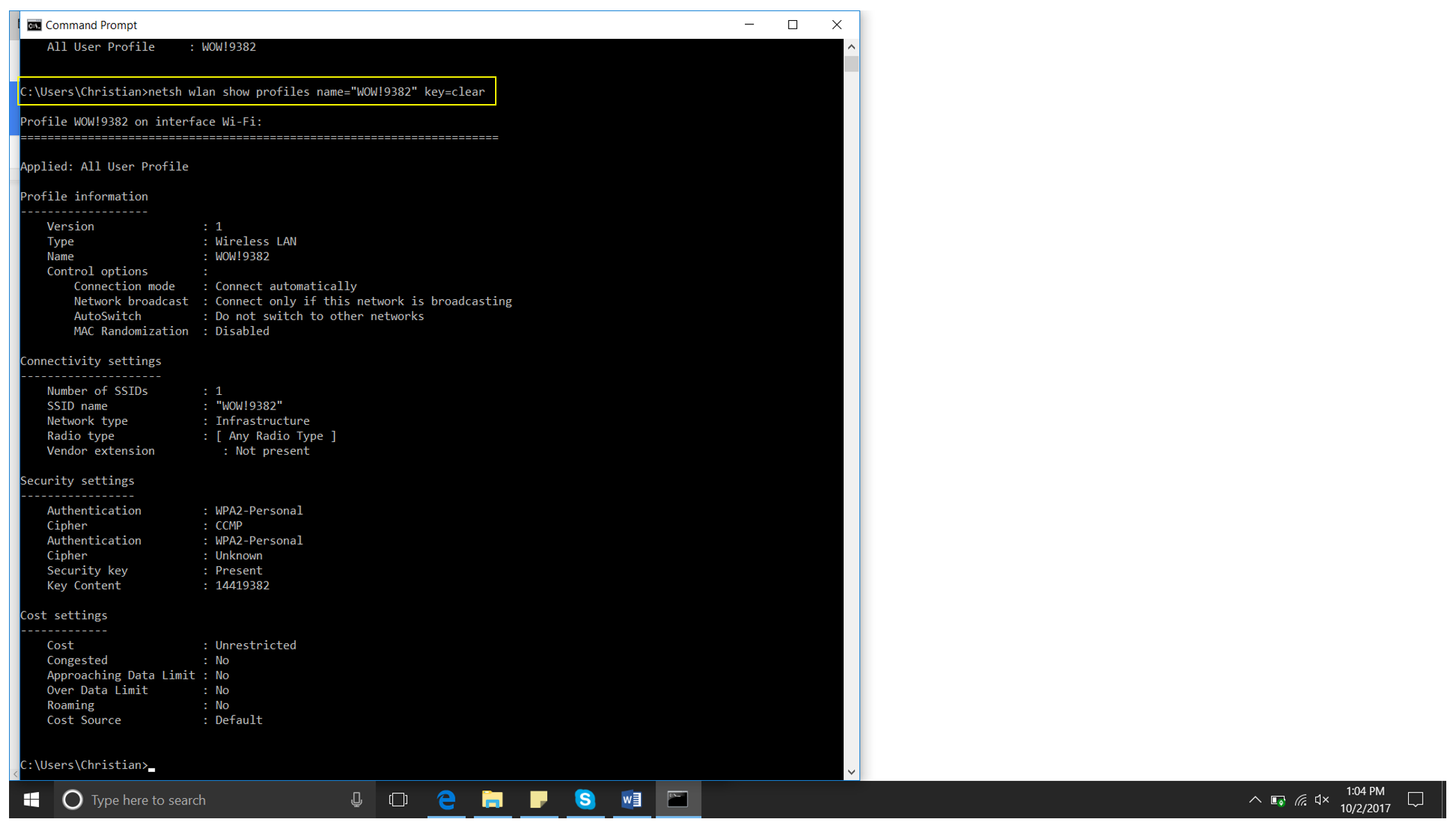Select the active Command Prompt taskbar icon
The height and width of the screenshot is (828, 1456).
[678, 800]
